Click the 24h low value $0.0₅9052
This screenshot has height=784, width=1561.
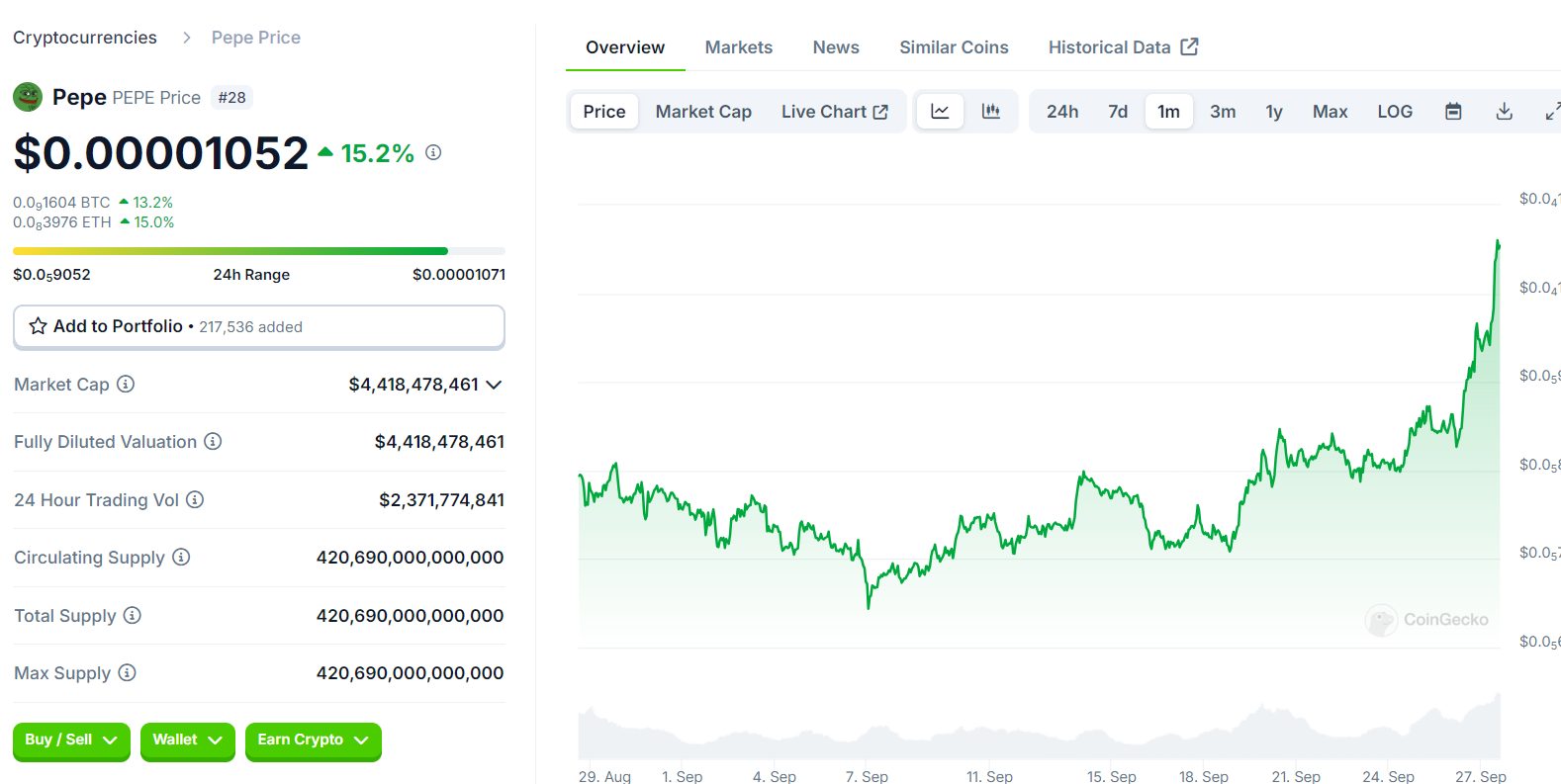click(51, 275)
